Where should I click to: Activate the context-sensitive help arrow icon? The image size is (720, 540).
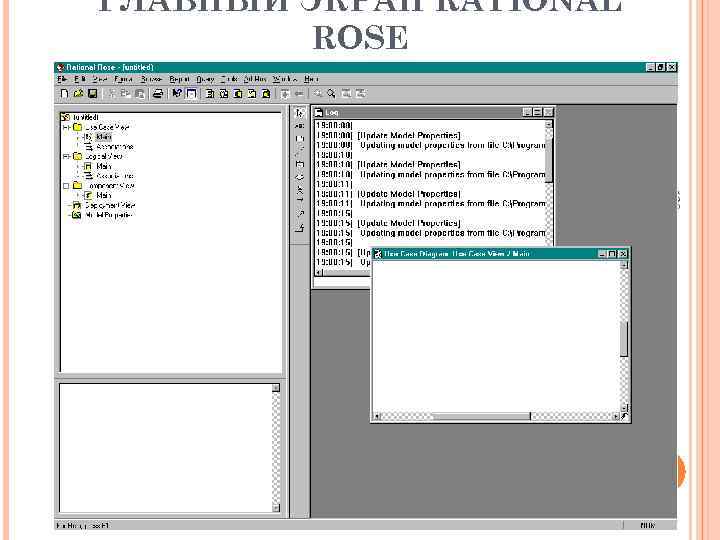click(x=177, y=94)
